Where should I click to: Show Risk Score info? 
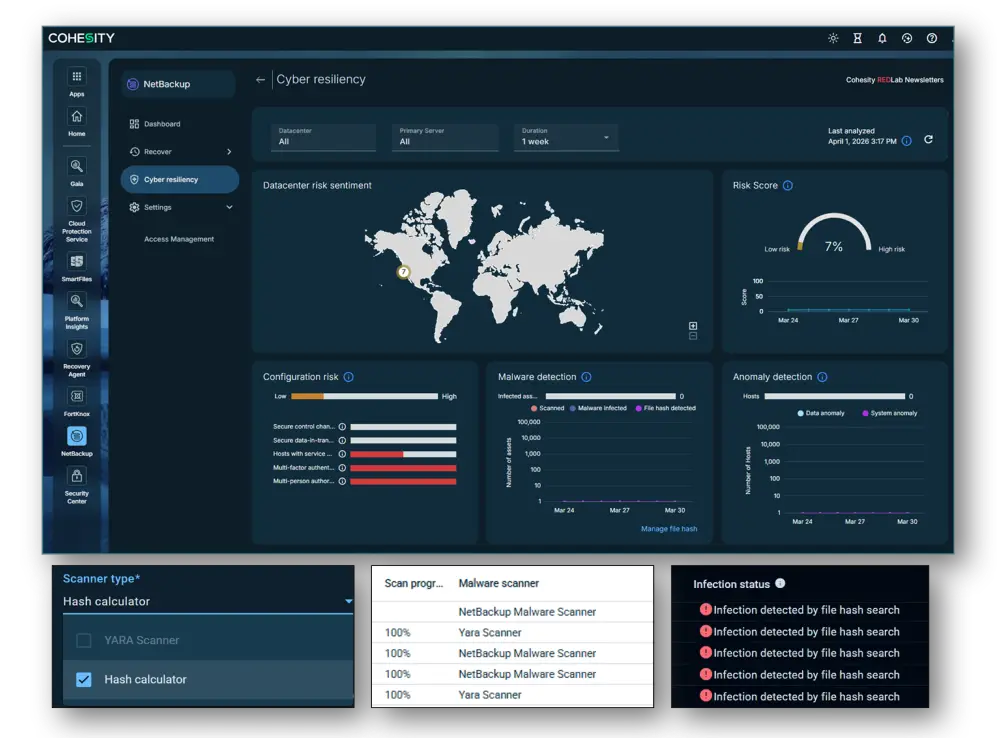click(788, 186)
